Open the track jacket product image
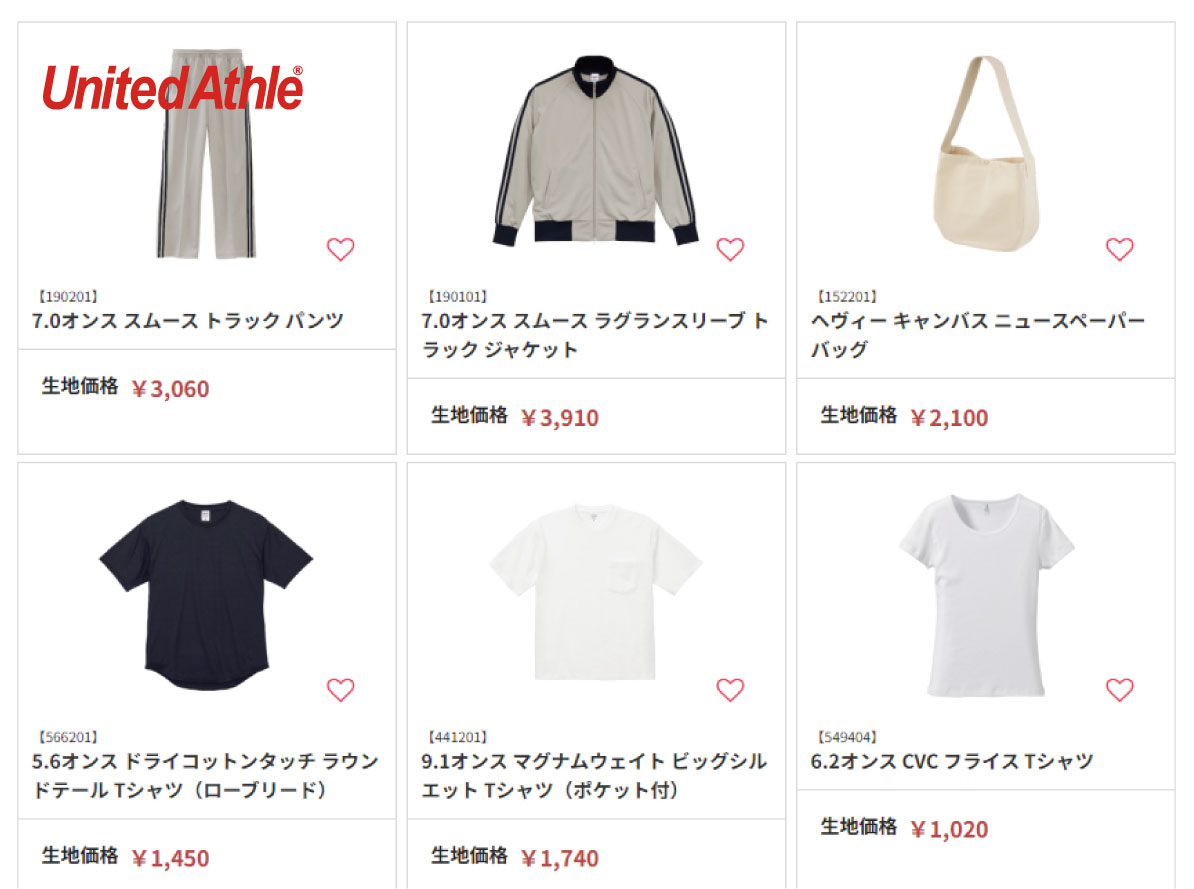Screen dimensions: 1194x889 coord(595,151)
